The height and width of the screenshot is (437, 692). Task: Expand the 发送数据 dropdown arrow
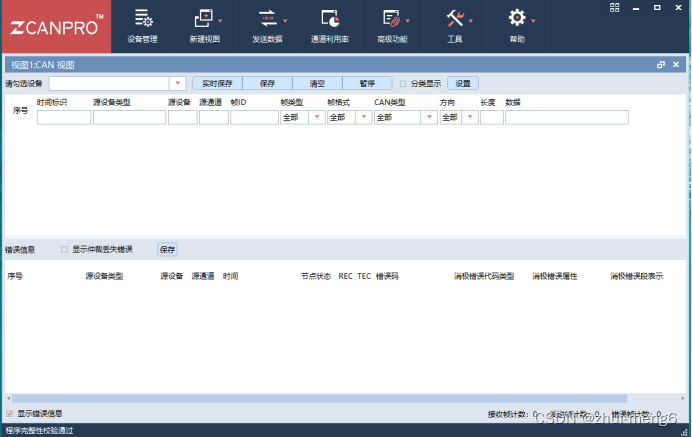pos(285,21)
